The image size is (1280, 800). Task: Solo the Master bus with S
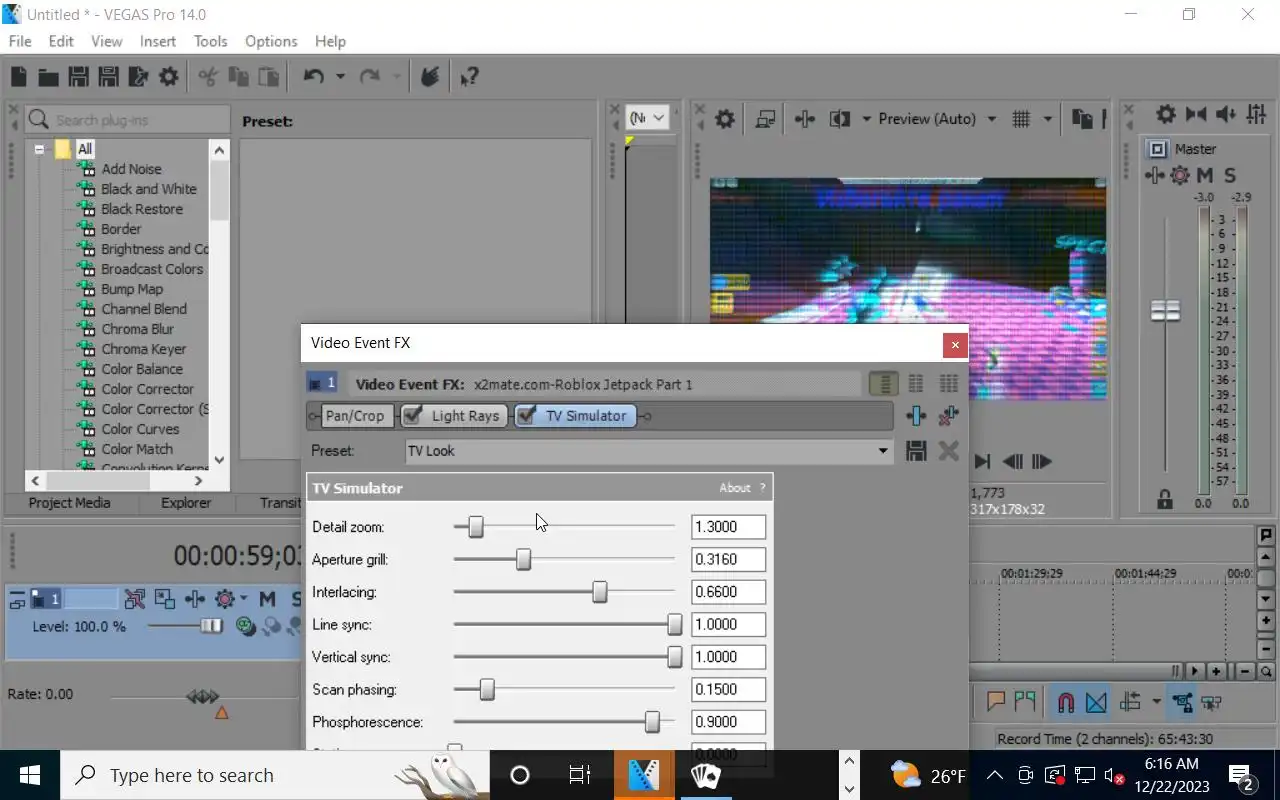coord(1230,175)
